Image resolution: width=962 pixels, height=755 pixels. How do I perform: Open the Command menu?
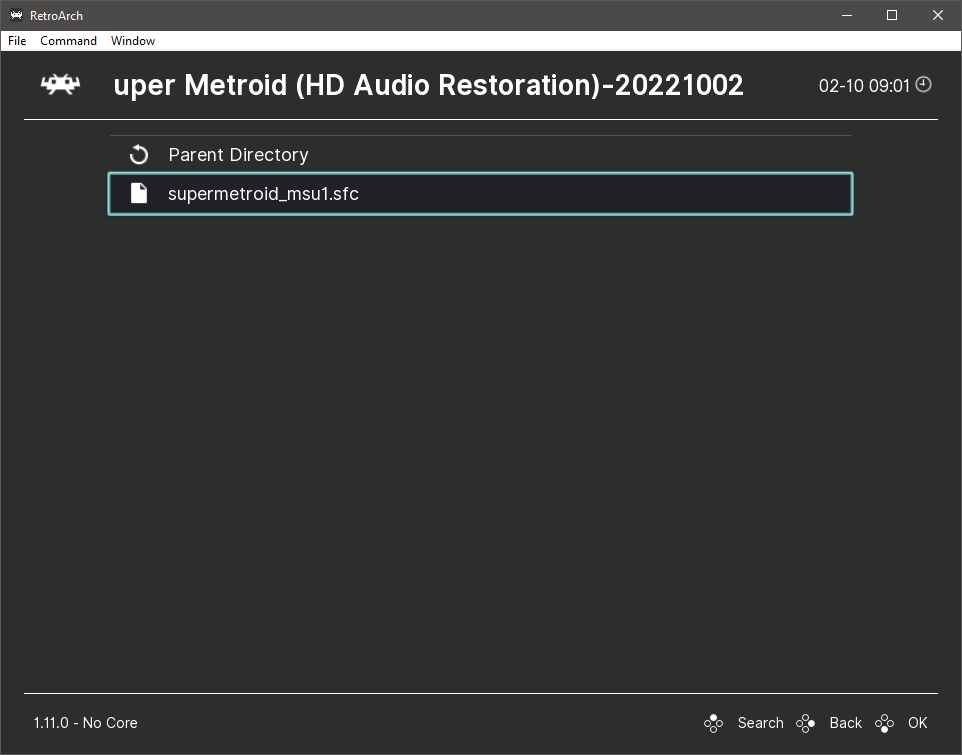68,41
